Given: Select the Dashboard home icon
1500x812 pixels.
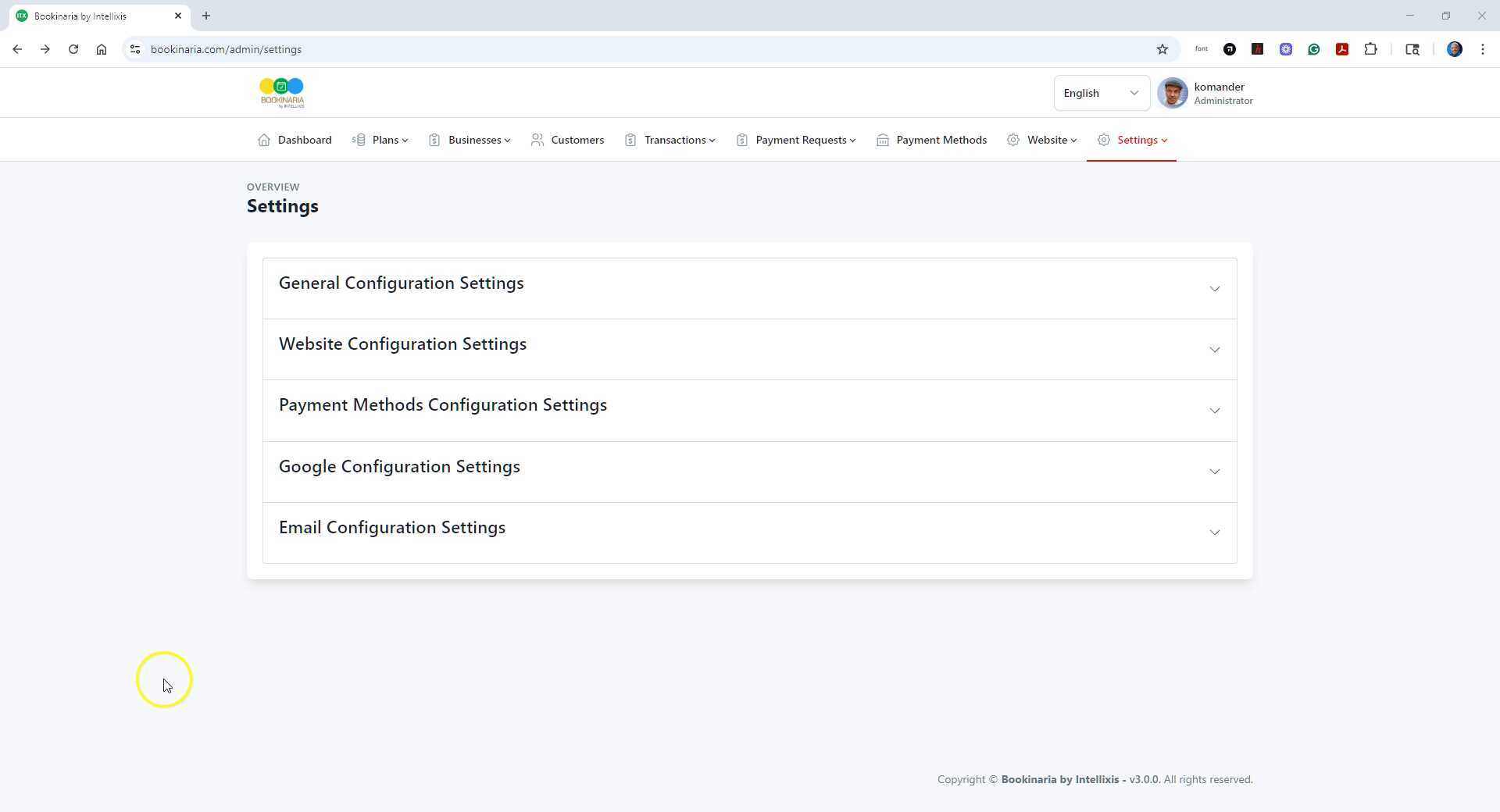Looking at the screenshot, I should [x=264, y=140].
